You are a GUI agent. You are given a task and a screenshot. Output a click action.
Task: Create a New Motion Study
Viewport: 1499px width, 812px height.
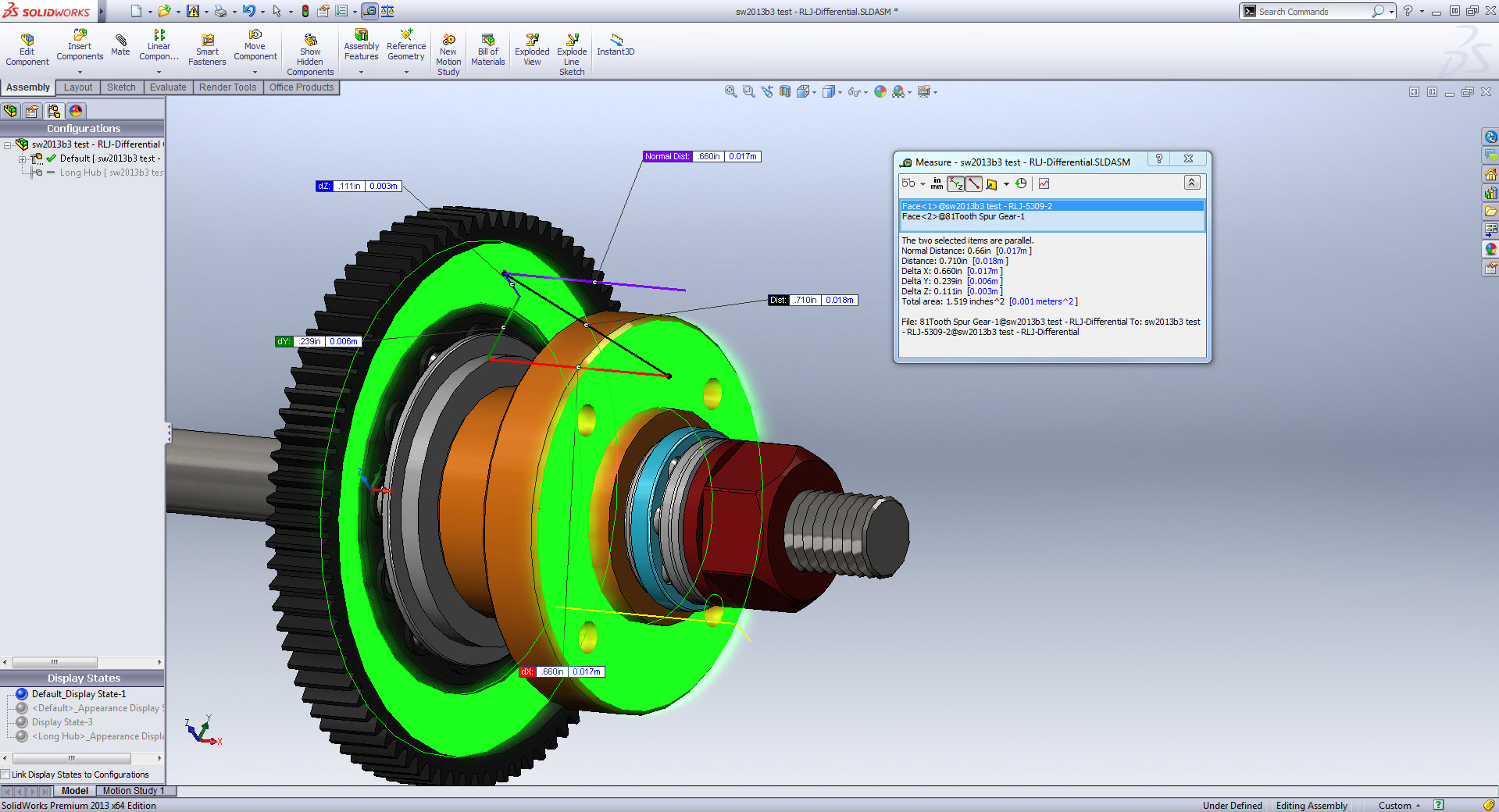pyautogui.click(x=448, y=54)
